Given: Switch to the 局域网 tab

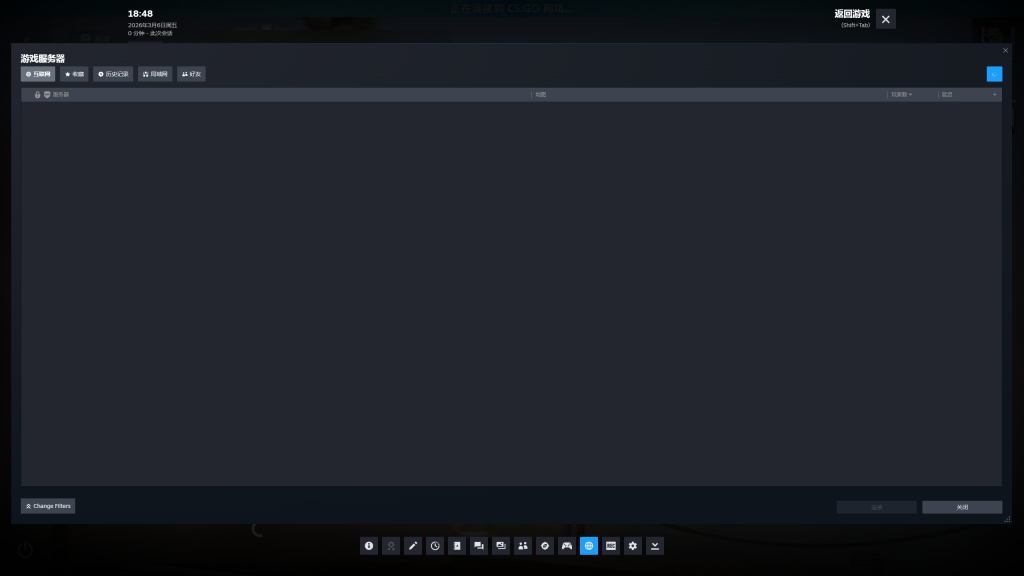Looking at the screenshot, I should tap(155, 74).
